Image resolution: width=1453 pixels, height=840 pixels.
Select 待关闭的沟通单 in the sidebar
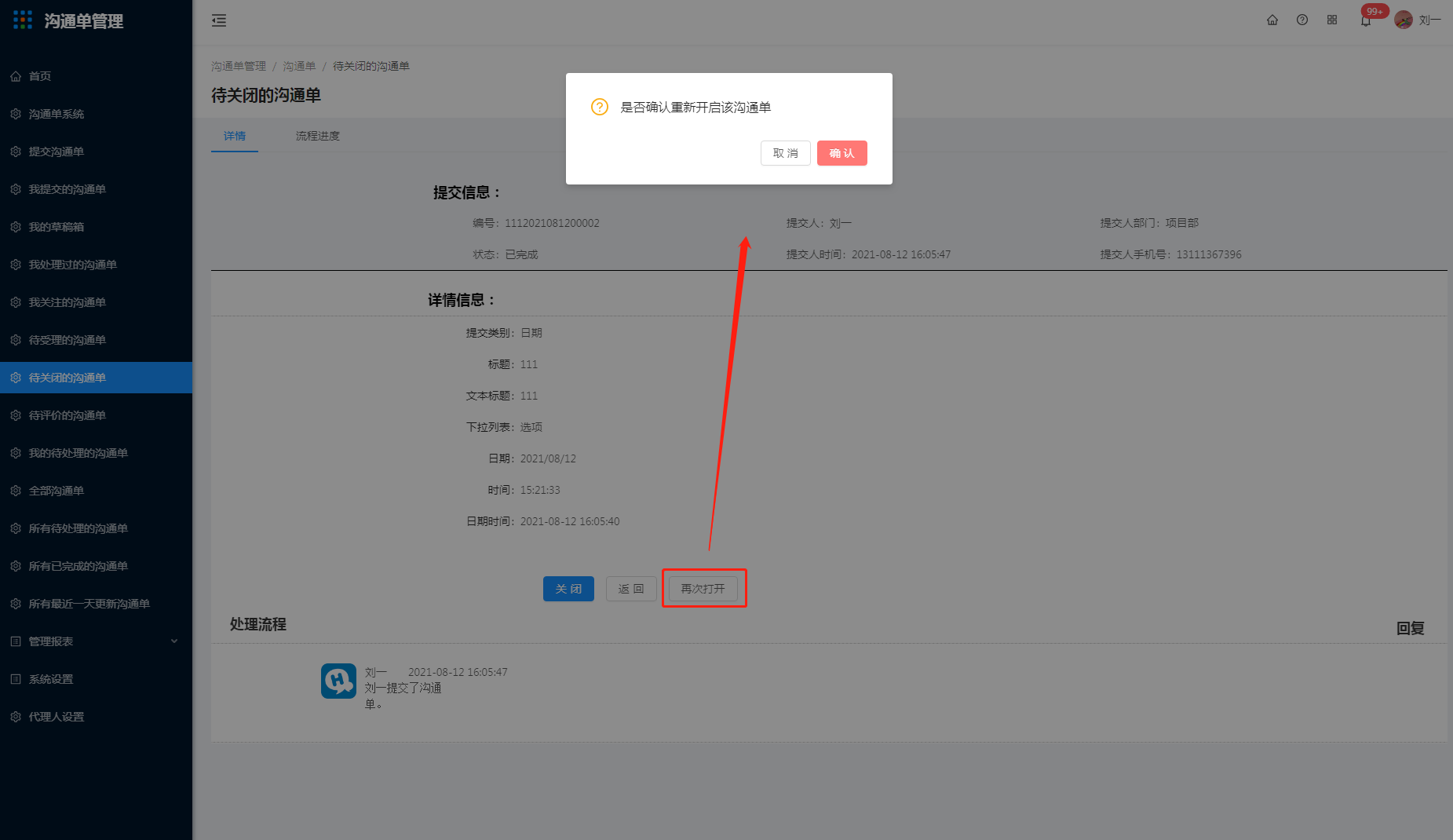coord(96,378)
